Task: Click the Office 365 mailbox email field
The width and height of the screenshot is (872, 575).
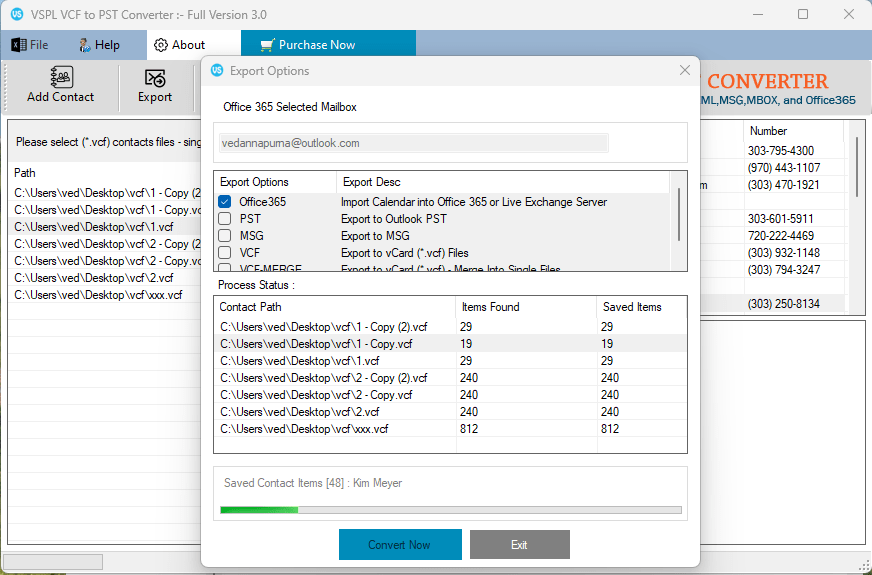Action: coord(413,143)
